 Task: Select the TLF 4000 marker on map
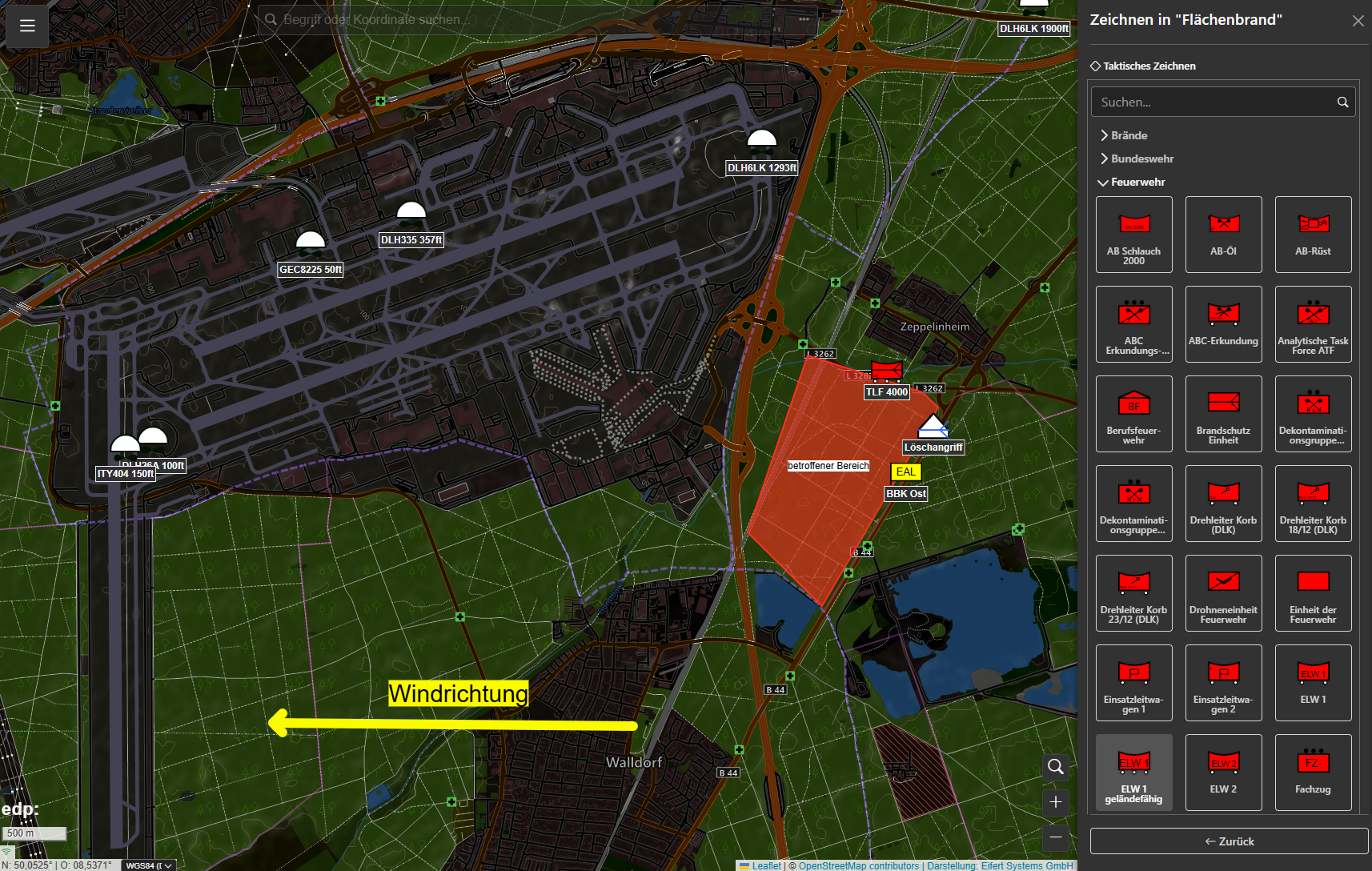pos(886,371)
